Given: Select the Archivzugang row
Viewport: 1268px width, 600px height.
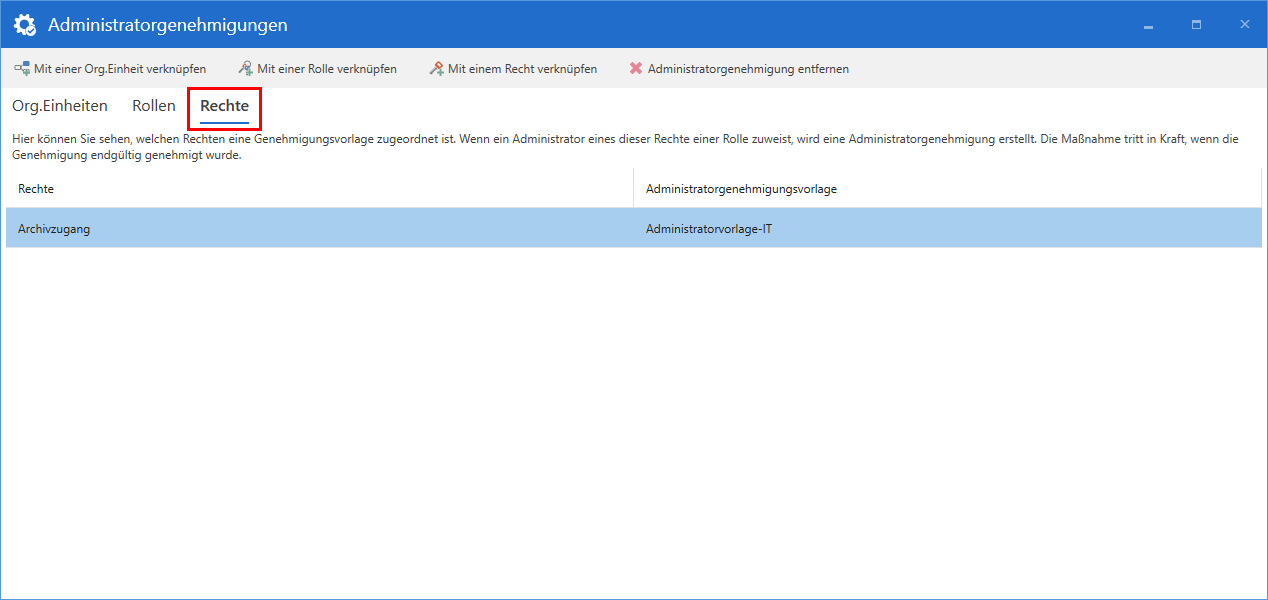Looking at the screenshot, I should 300,227.
